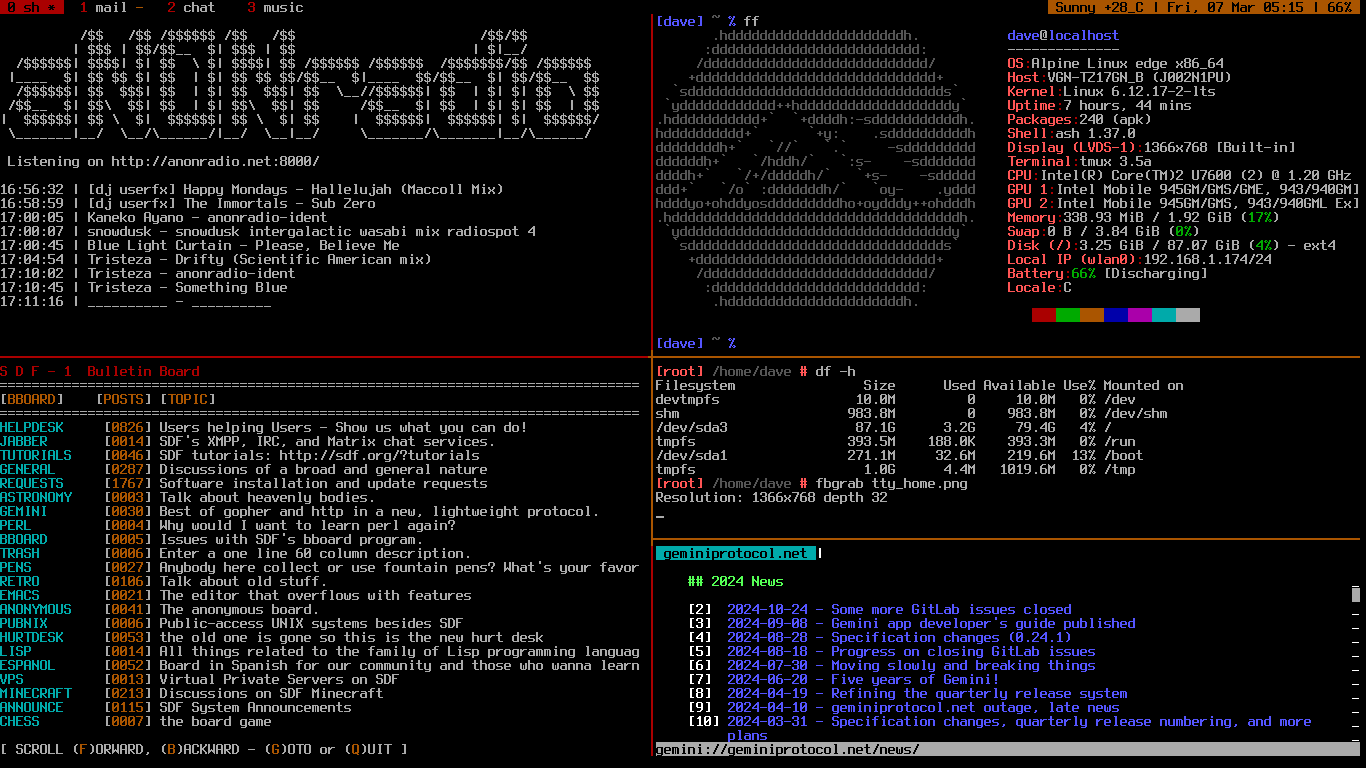1366x768 pixels.
Task: Switch to the "1 mail" tmux window
Action: (103, 7)
